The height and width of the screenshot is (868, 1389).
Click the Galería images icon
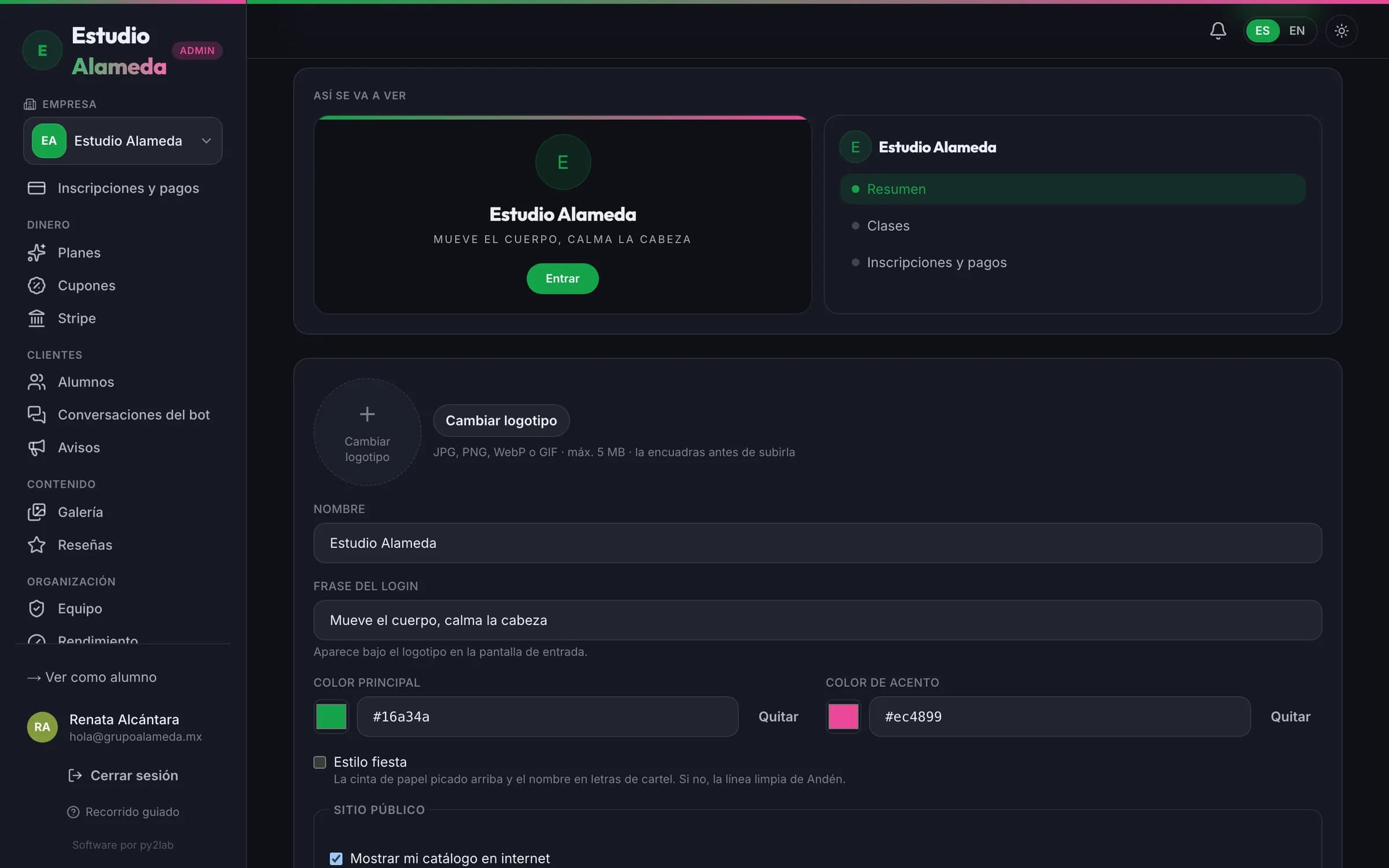36,512
